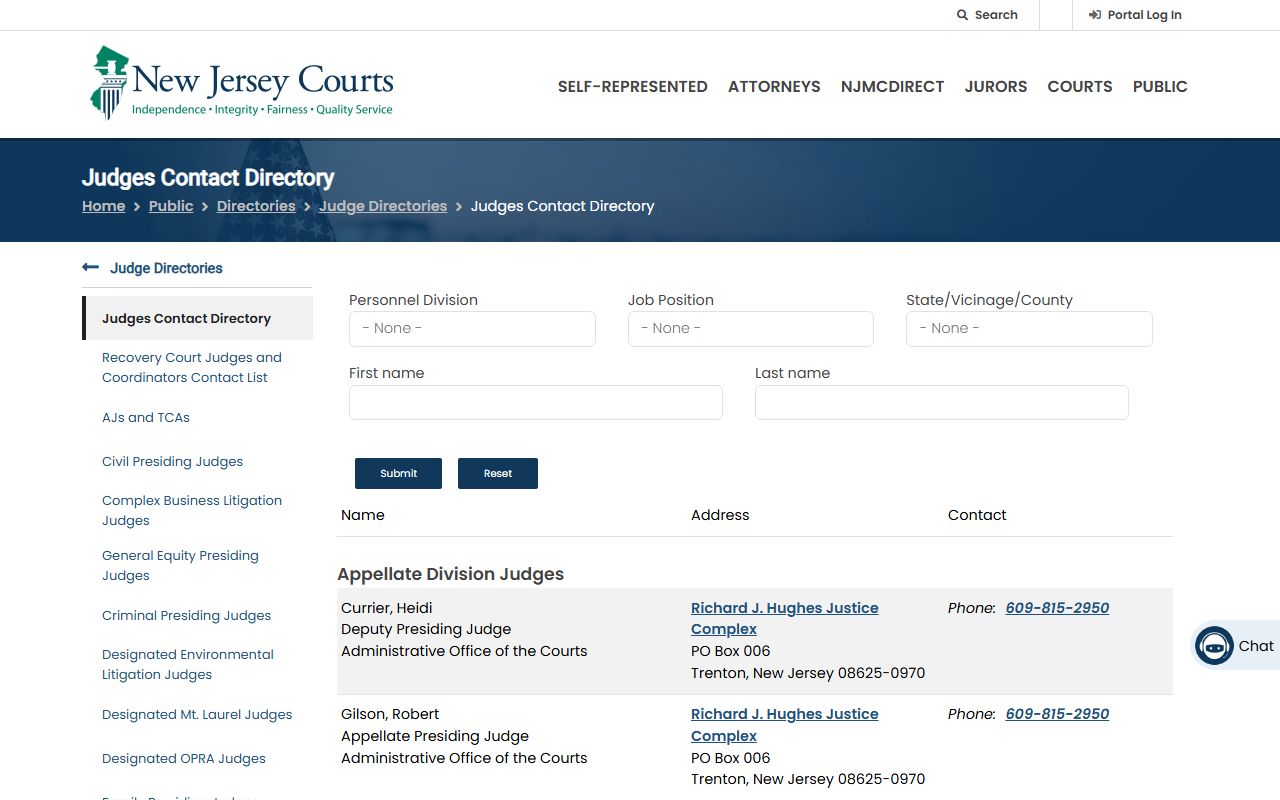
Task: Click the Address column header
Action: click(x=720, y=515)
